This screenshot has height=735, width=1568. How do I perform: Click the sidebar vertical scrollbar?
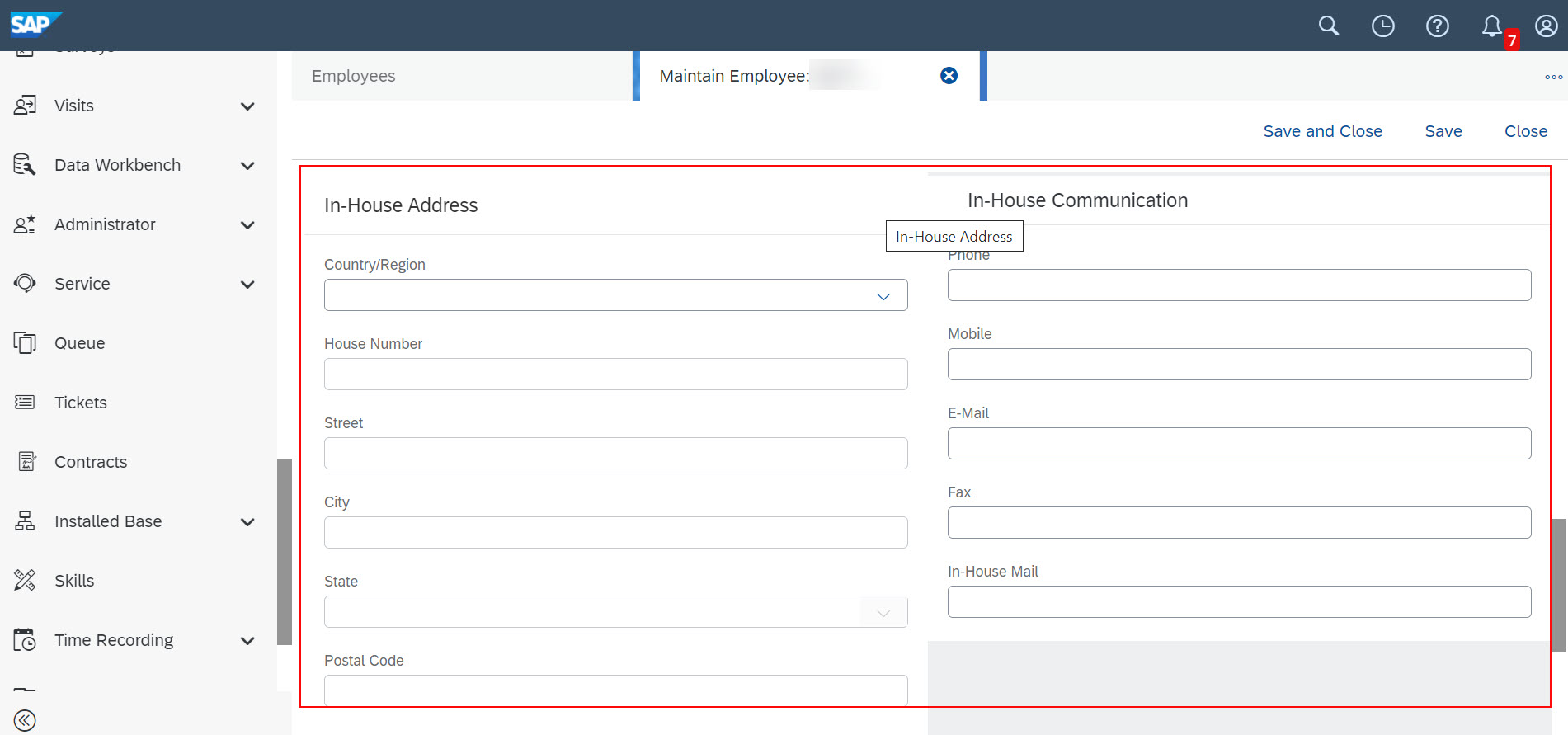285,551
